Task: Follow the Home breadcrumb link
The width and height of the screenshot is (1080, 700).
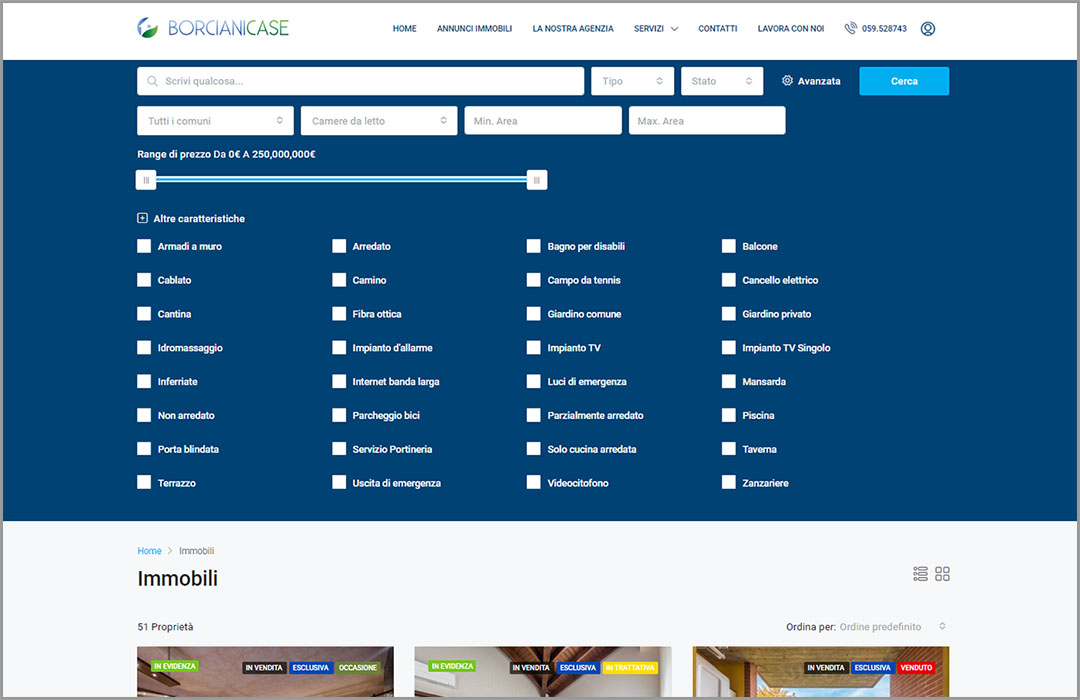Action: click(149, 551)
